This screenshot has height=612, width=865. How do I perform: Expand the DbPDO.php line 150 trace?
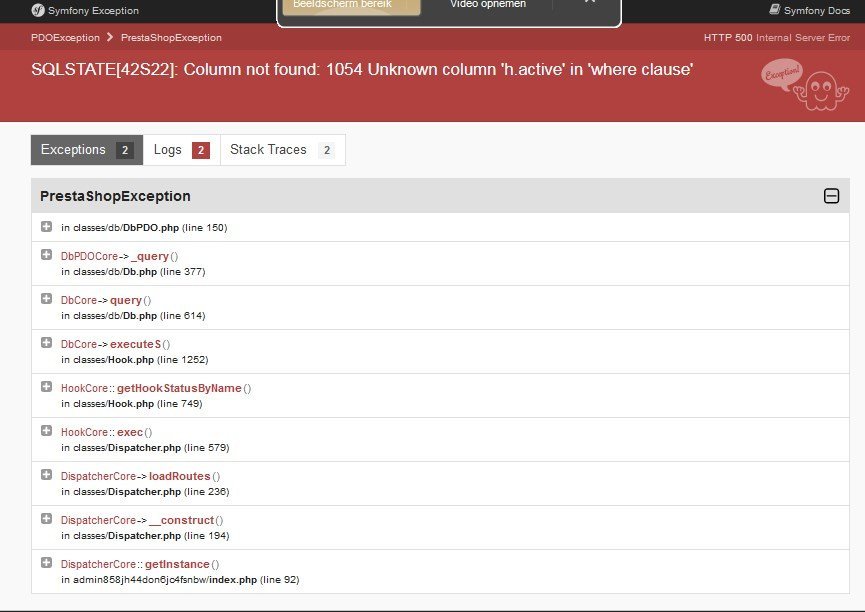(x=46, y=227)
